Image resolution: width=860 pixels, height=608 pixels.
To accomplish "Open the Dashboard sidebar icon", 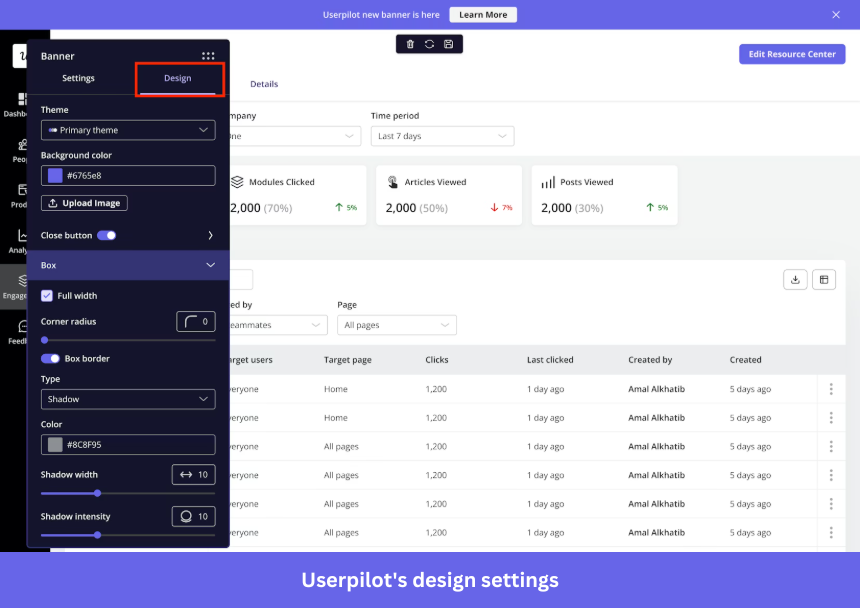I will coord(22,99).
